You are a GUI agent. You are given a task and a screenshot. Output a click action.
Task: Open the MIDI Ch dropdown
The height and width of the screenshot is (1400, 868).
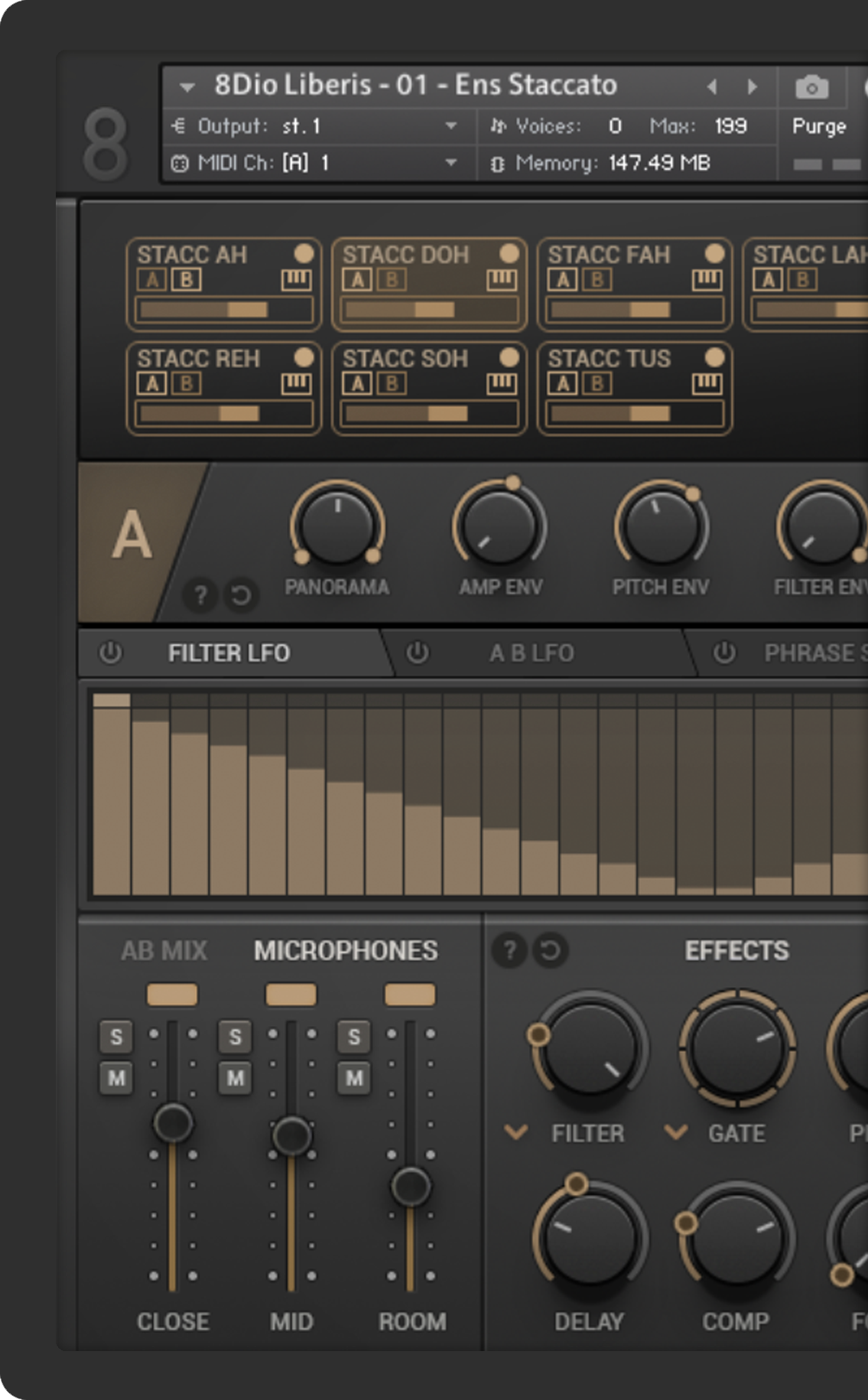click(451, 162)
